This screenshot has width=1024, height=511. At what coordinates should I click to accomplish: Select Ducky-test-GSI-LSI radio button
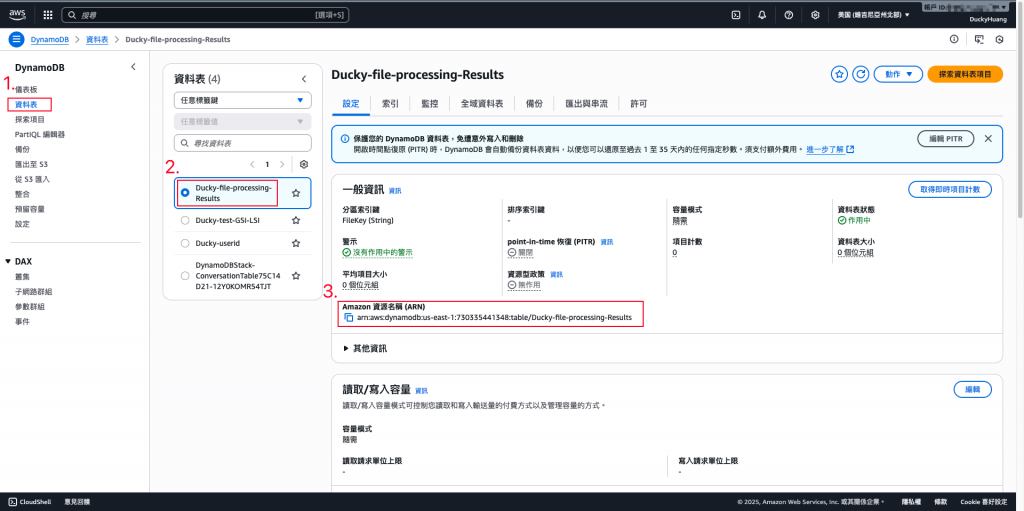point(185,221)
